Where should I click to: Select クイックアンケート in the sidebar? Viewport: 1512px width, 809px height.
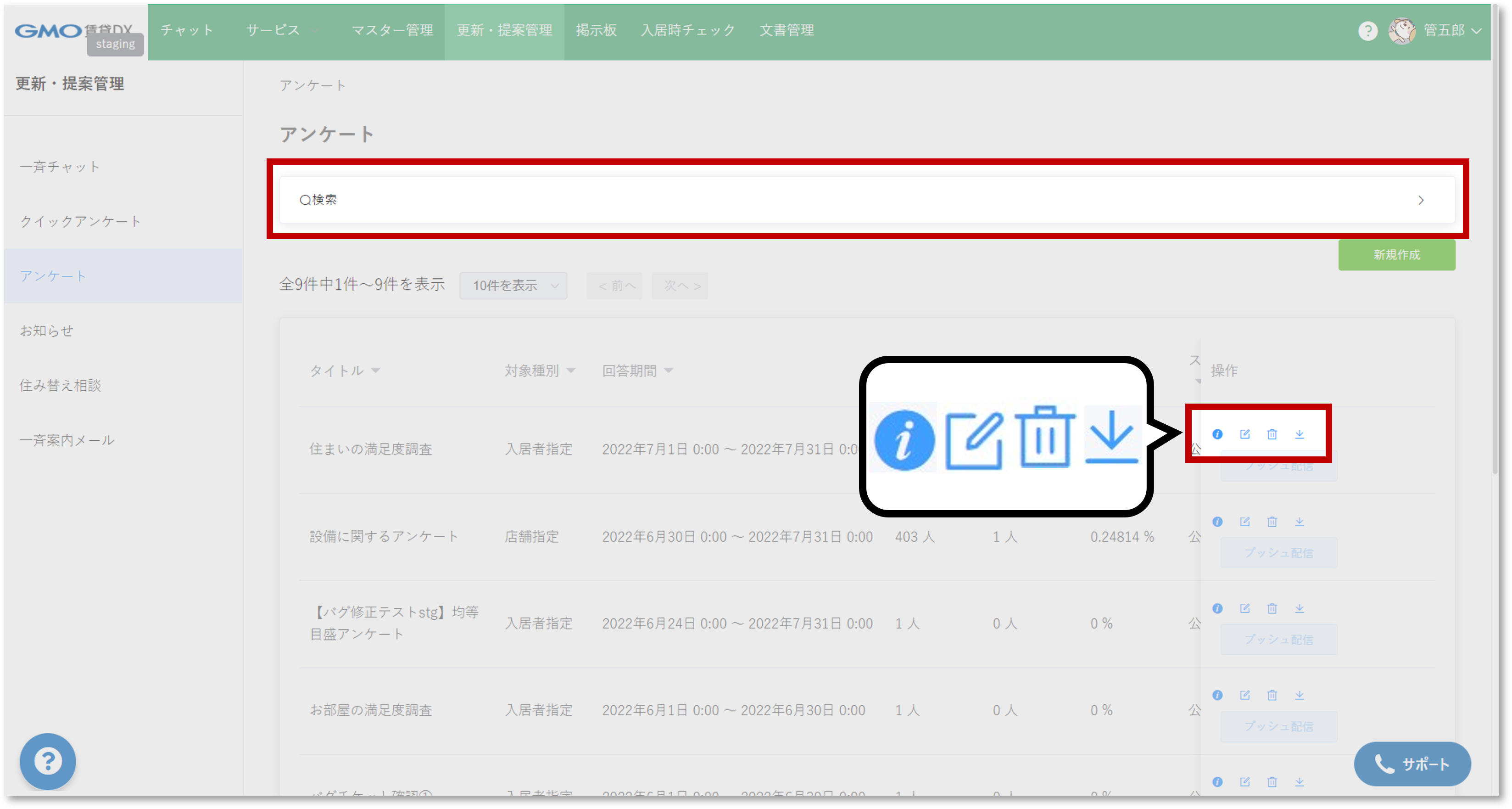(x=80, y=221)
